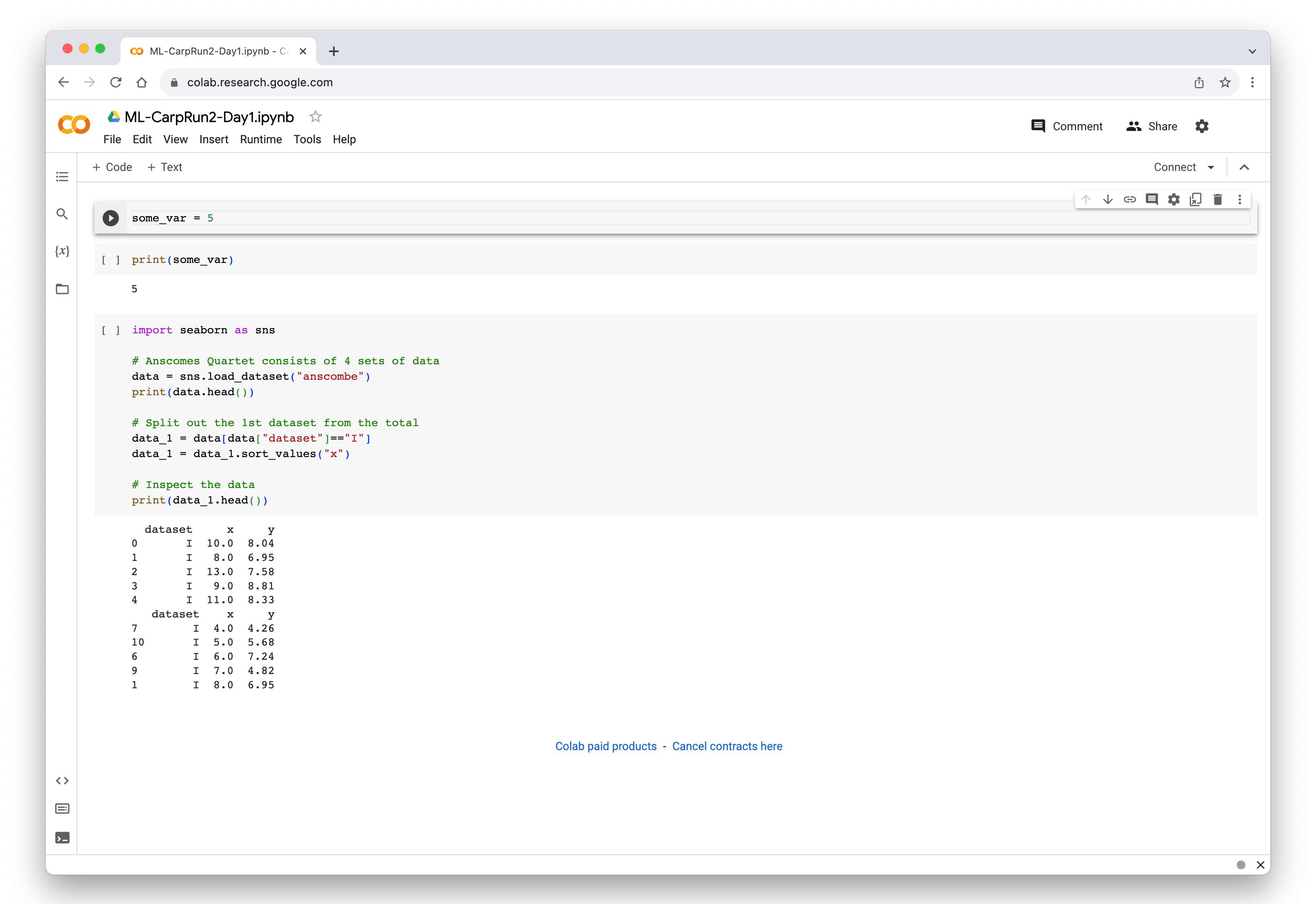This screenshot has width=1316, height=904.
Task: Open code snippets panel
Action: pyautogui.click(x=62, y=781)
